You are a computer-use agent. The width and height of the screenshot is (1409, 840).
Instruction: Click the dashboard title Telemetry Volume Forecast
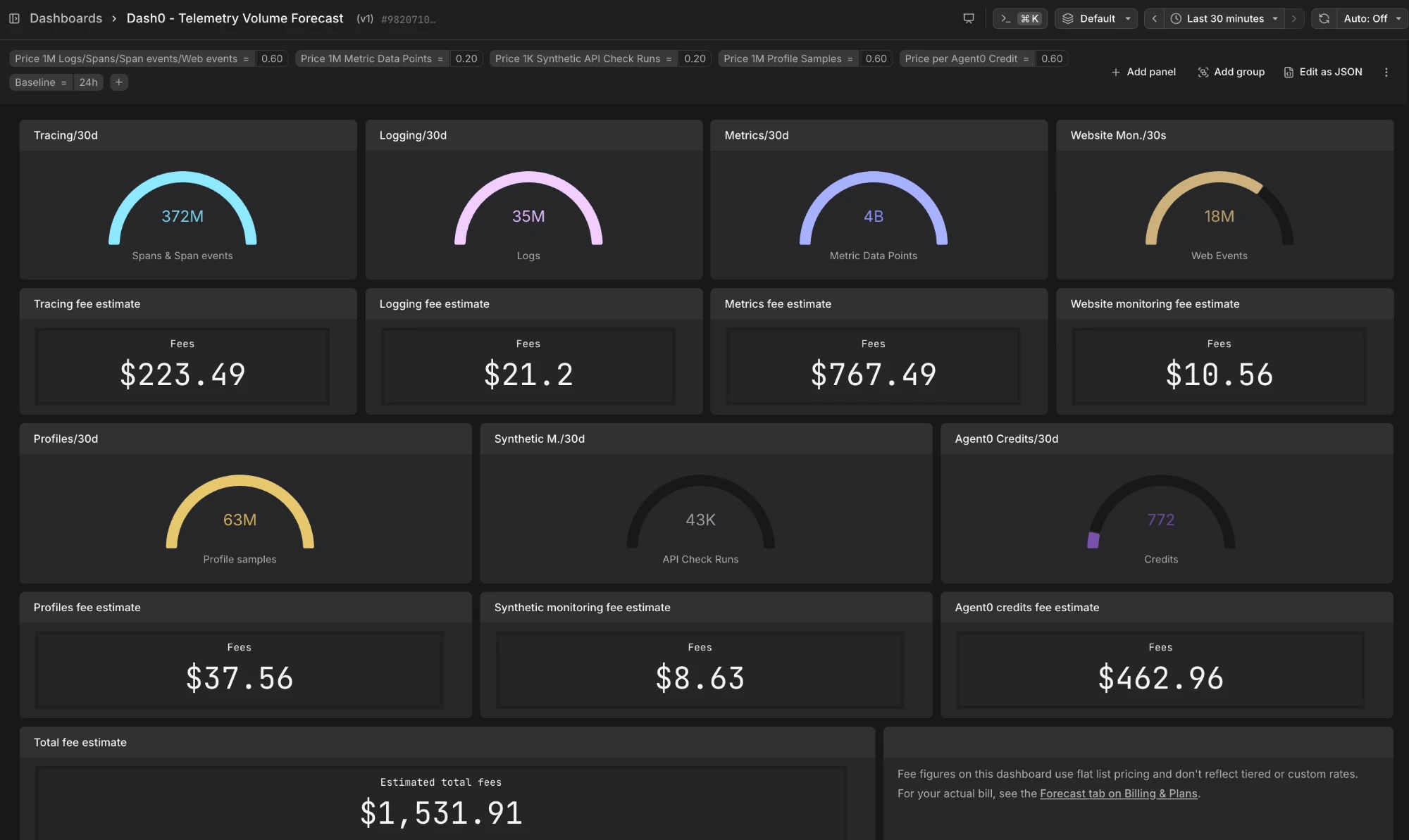pyautogui.click(x=235, y=18)
